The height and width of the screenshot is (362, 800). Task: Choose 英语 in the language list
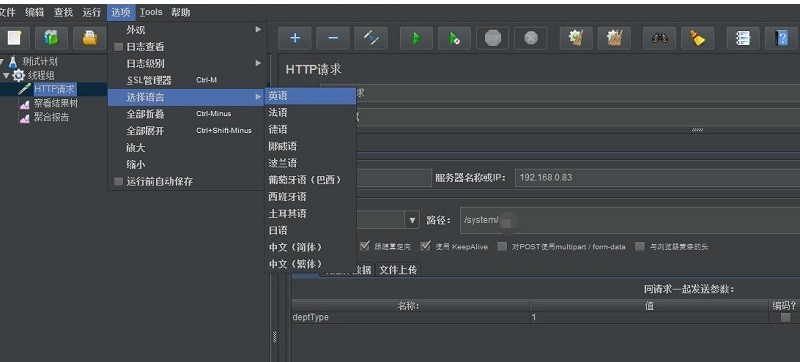point(310,96)
